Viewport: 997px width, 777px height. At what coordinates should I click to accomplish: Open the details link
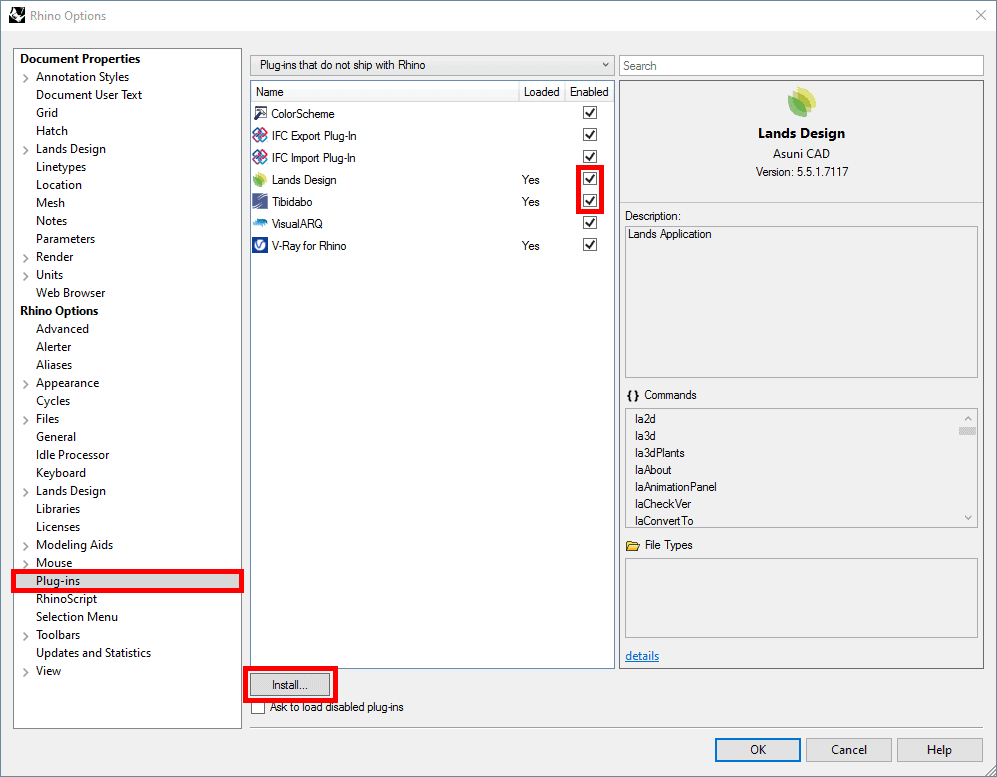[642, 656]
